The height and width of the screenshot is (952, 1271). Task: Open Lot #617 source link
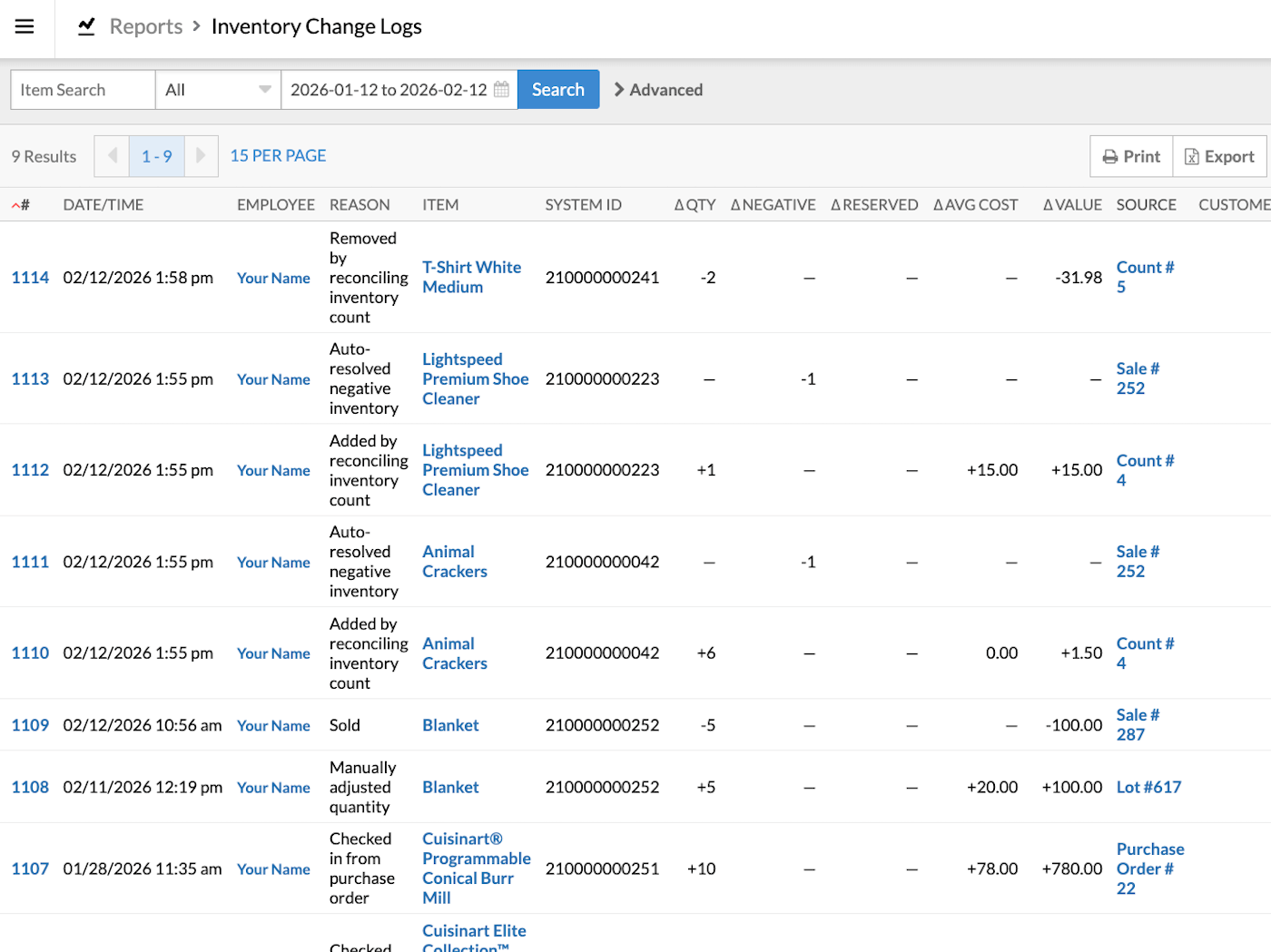click(1149, 787)
